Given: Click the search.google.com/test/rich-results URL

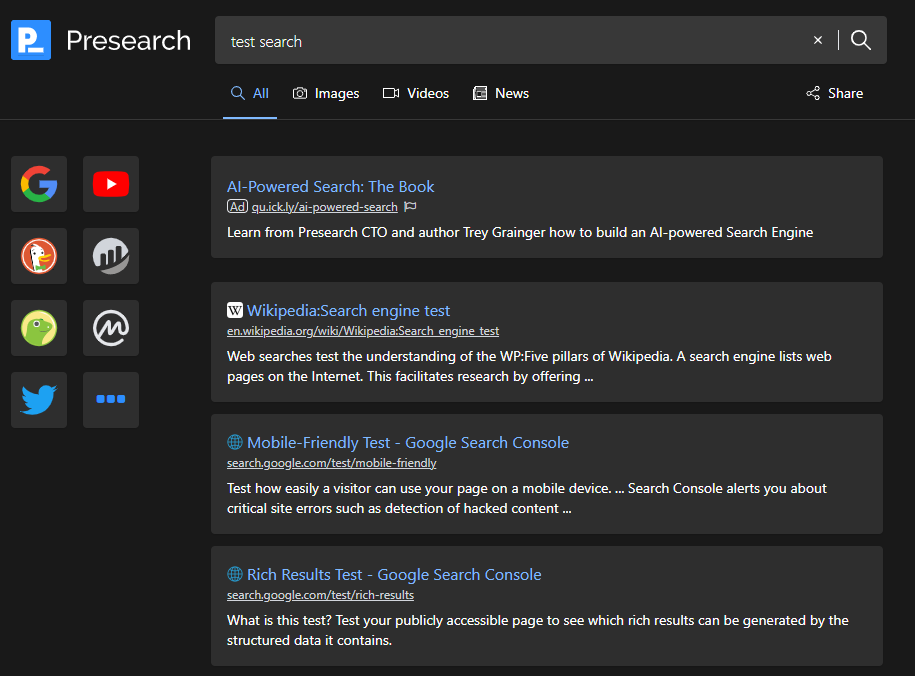Looking at the screenshot, I should 320,595.
